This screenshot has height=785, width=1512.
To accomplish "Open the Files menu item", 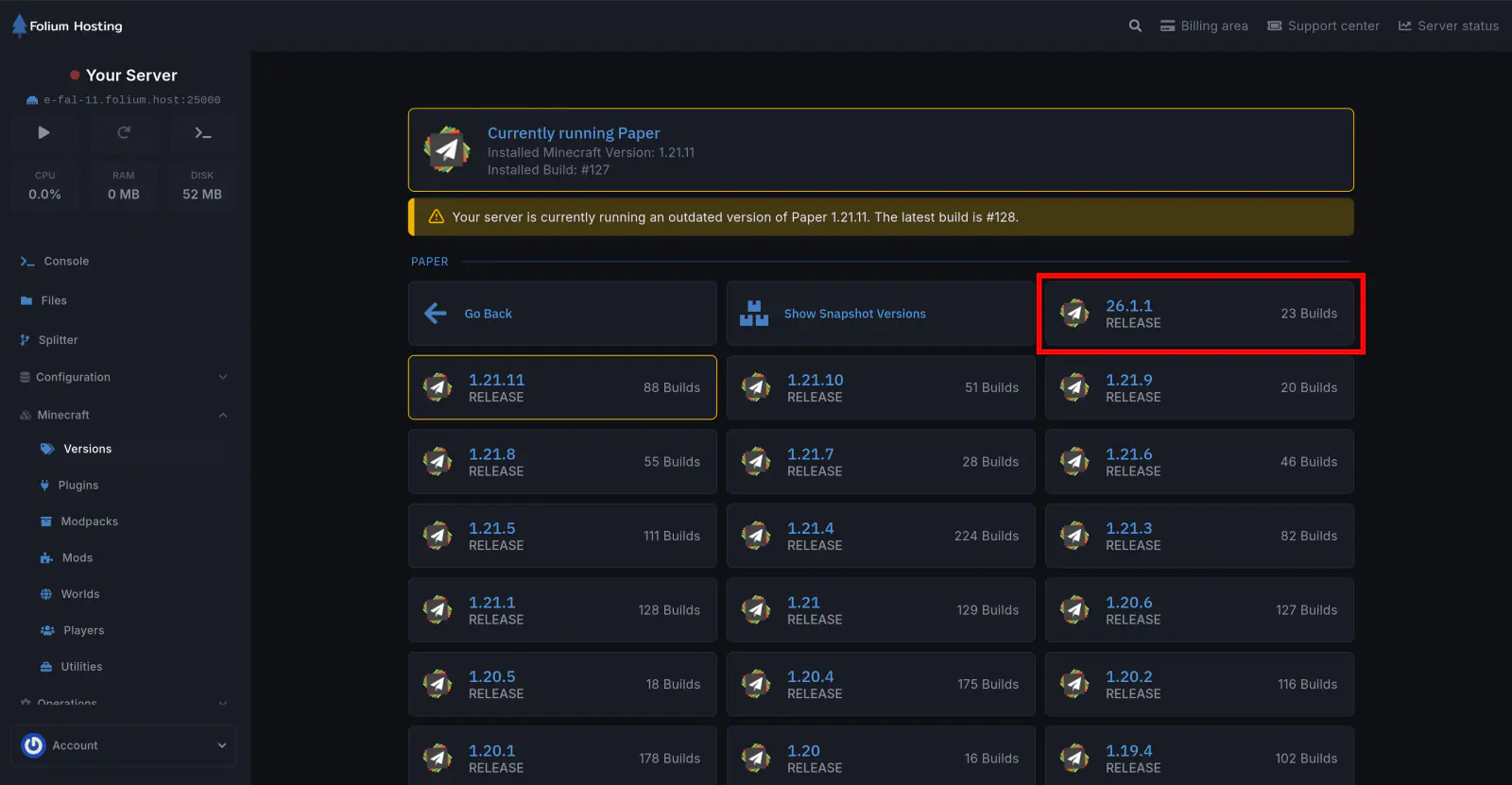I will [54, 300].
